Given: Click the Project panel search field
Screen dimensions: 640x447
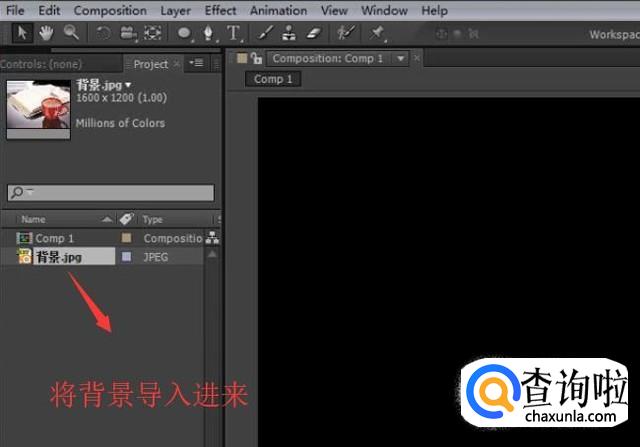Looking at the screenshot, I should point(111,192).
